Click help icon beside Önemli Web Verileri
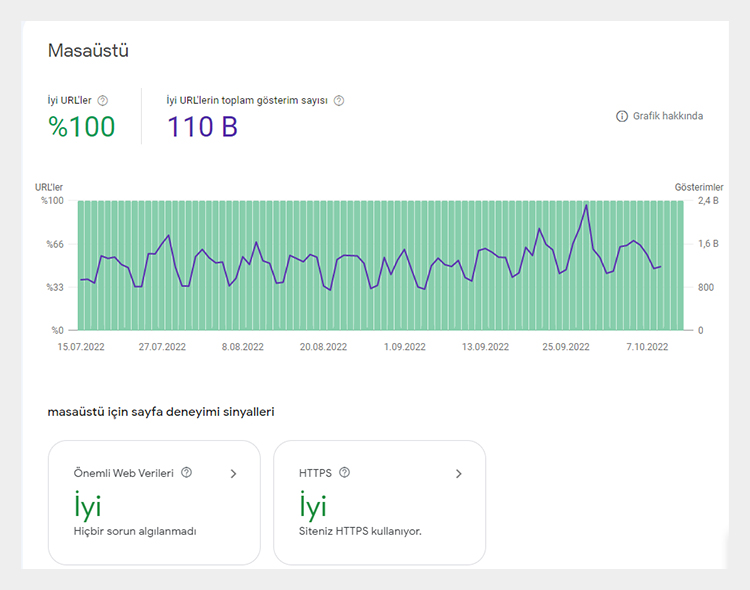The image size is (750, 590). [186, 473]
